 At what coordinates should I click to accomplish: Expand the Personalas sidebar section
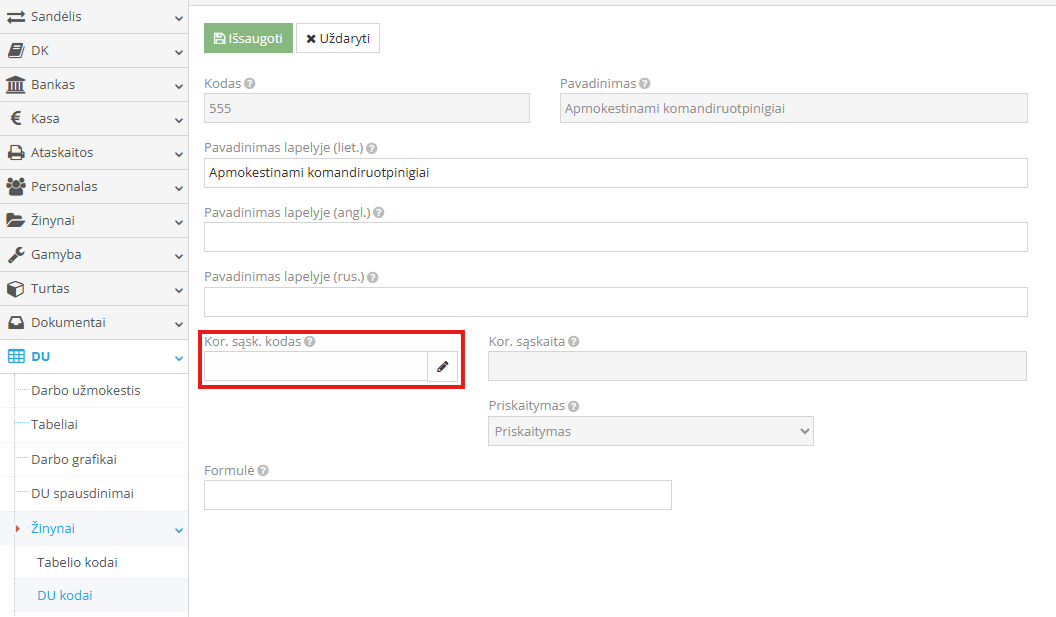(94, 187)
